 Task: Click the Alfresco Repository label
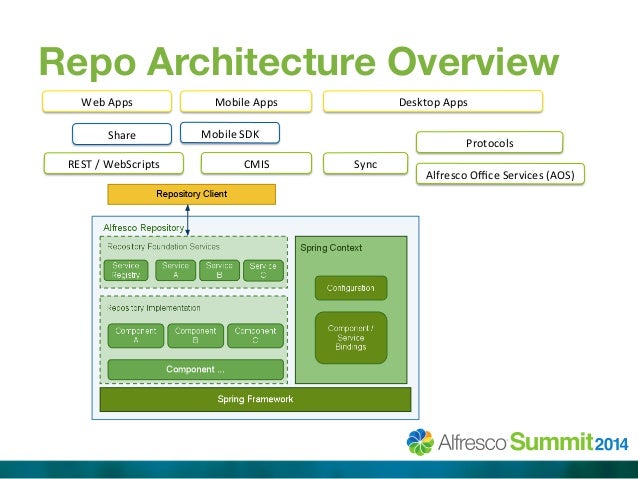[144, 227]
